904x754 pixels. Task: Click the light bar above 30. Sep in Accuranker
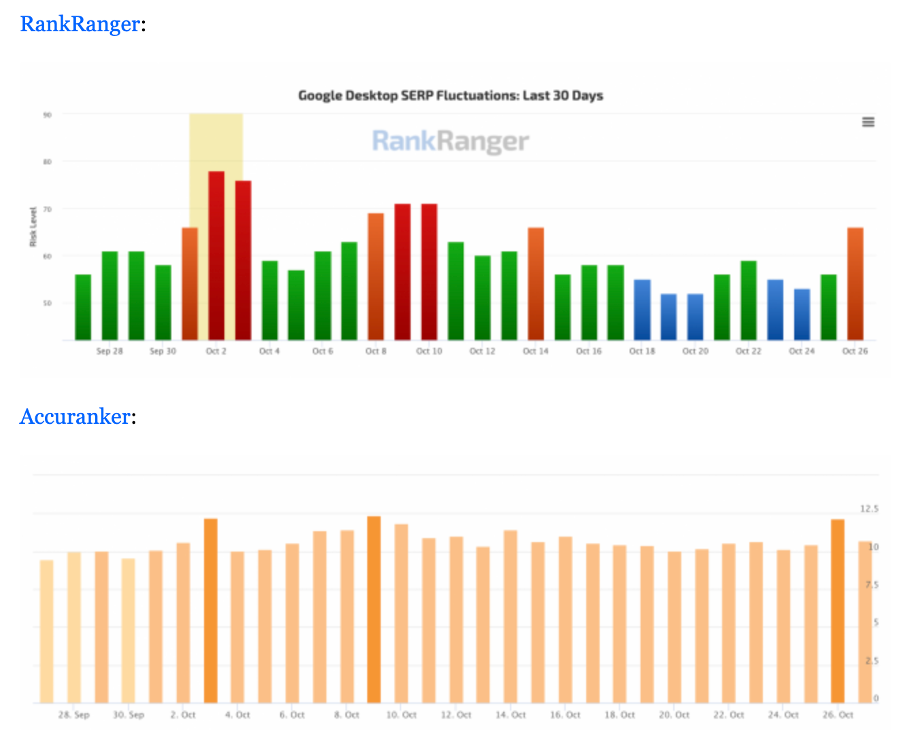point(129,631)
